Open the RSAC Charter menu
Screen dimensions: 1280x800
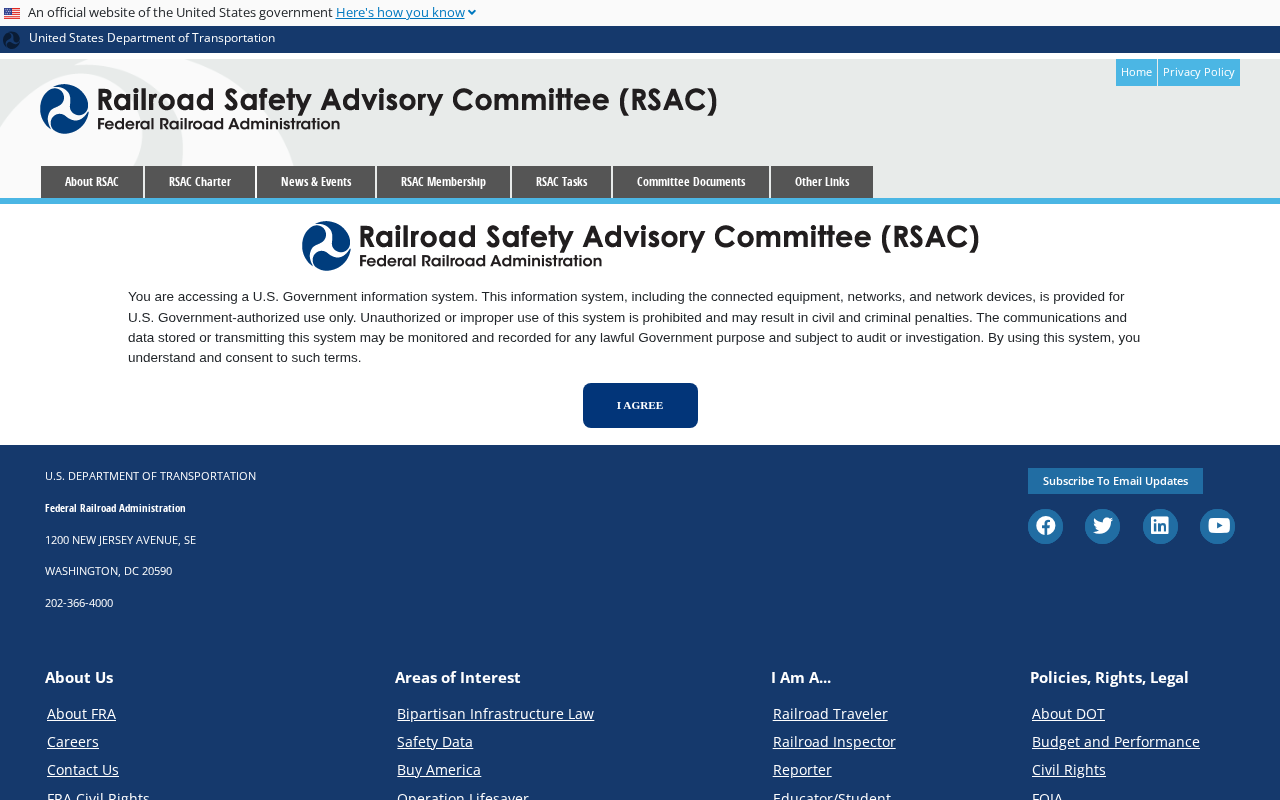pos(200,182)
